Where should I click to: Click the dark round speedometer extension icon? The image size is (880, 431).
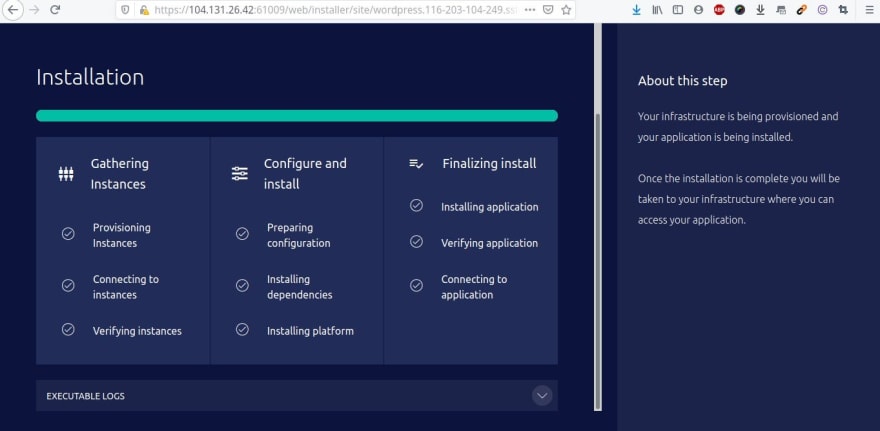tap(740, 10)
